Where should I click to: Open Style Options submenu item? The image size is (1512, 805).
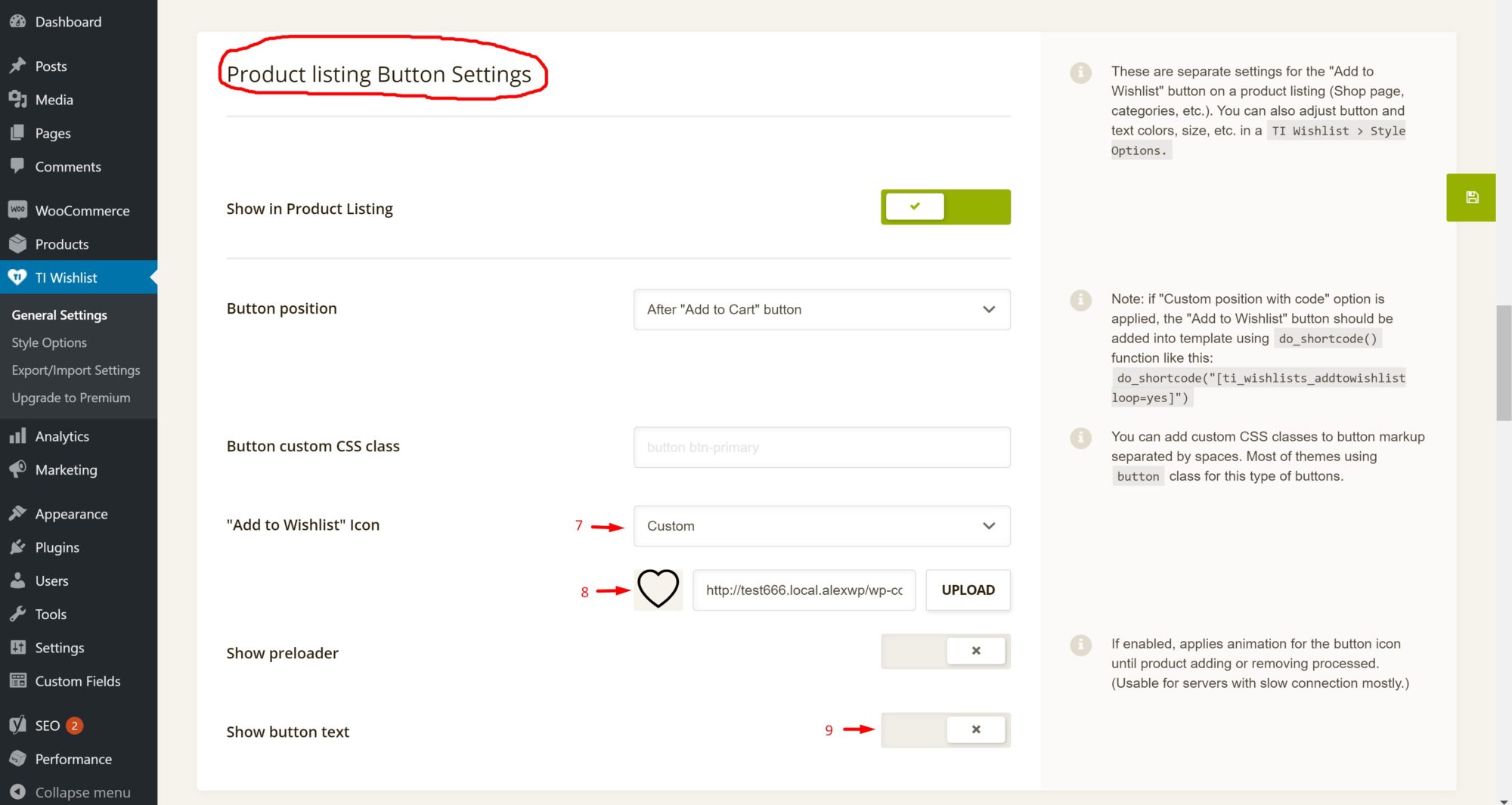click(x=49, y=342)
